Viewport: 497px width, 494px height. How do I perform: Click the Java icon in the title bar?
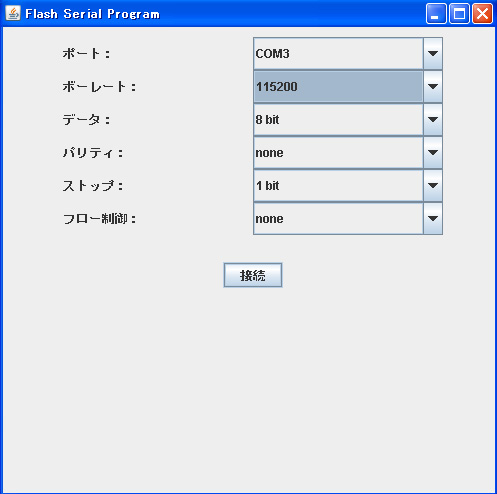pyautogui.click(x=13, y=13)
